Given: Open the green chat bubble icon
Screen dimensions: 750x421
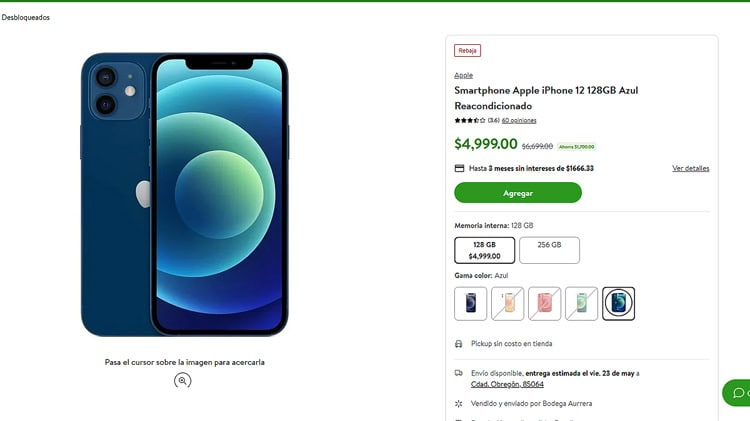Looking at the screenshot, I should point(738,393).
